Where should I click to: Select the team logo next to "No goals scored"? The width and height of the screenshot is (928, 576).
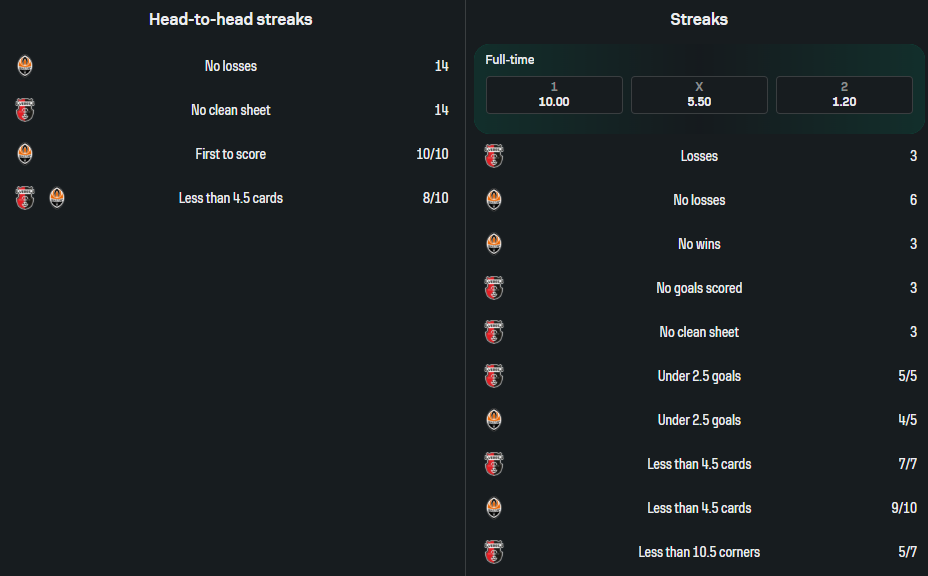point(493,288)
